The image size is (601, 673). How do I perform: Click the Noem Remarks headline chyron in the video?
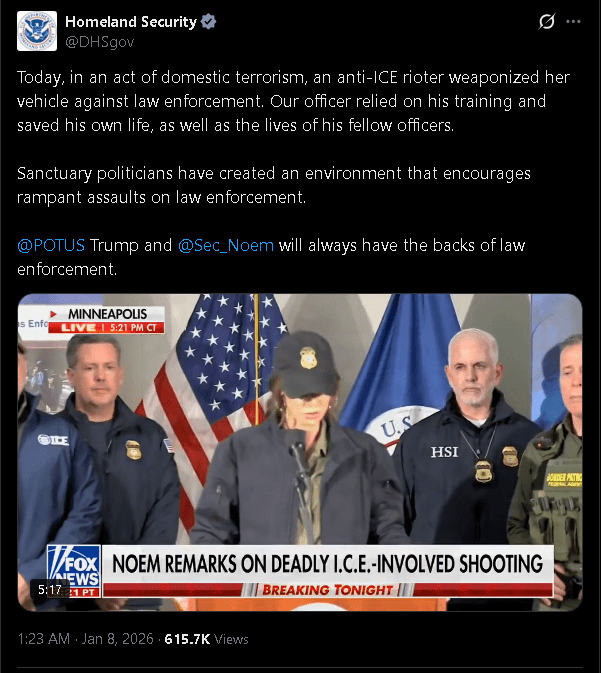[x=328, y=564]
